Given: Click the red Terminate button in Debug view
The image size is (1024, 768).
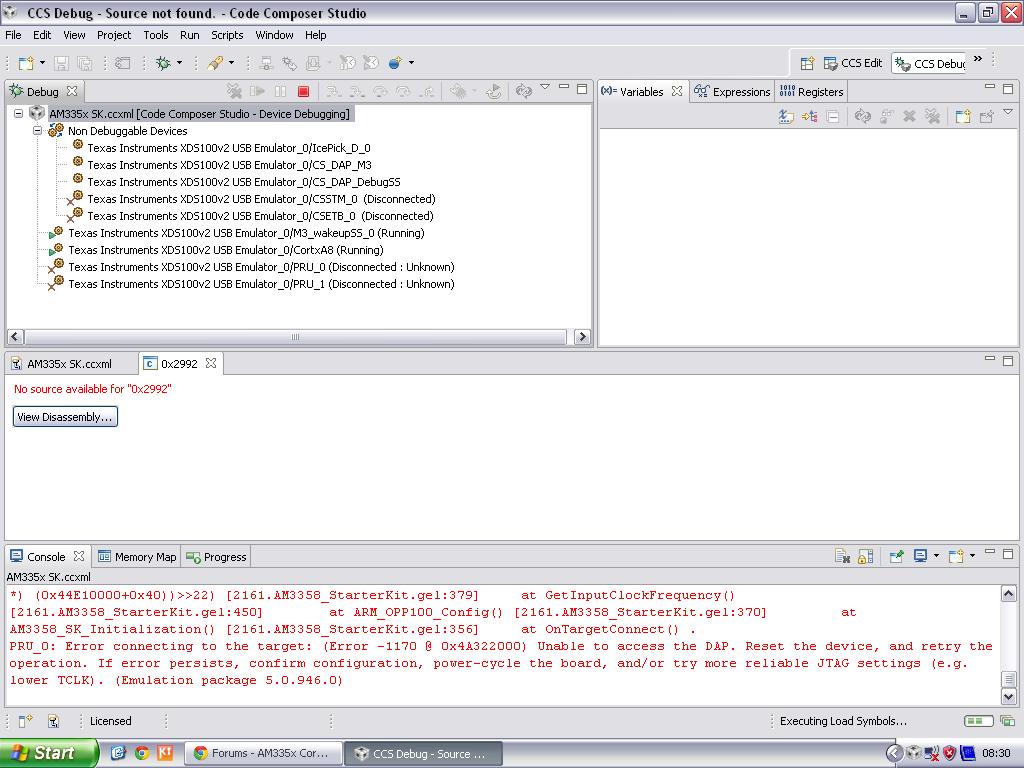Looking at the screenshot, I should tap(303, 91).
